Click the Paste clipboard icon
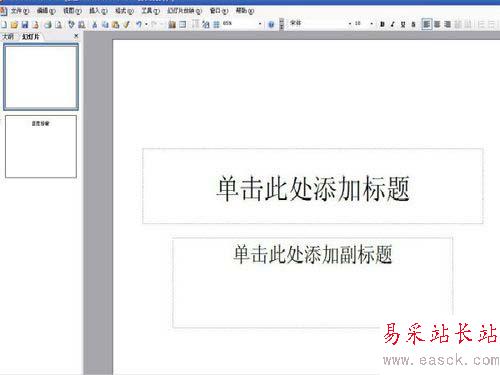Viewport: 500px width, 375px height. (116, 24)
